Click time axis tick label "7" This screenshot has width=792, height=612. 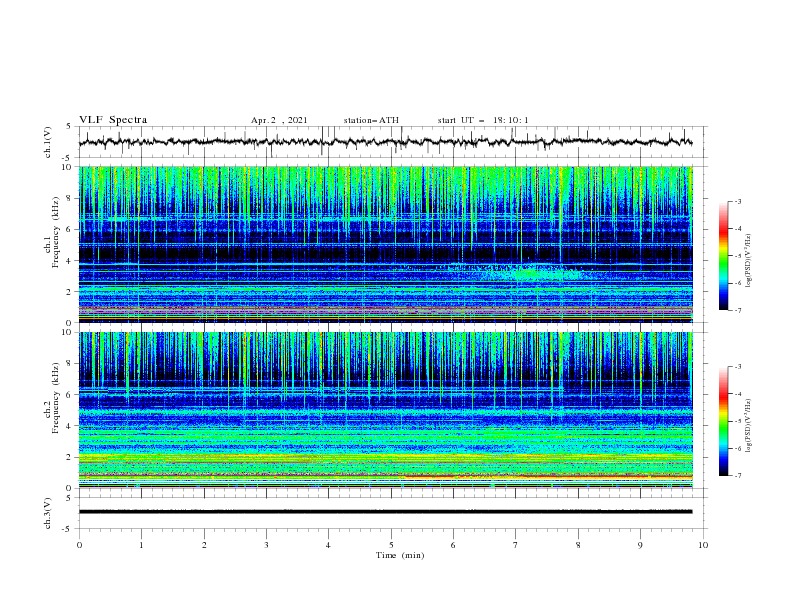516,545
